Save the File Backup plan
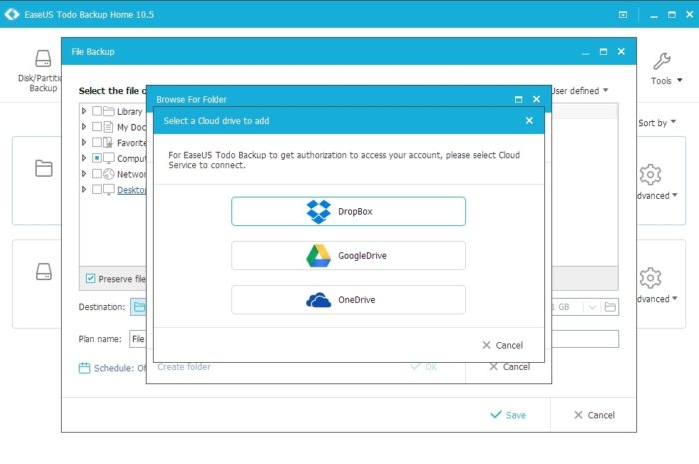The image size is (699, 464). 508,415
